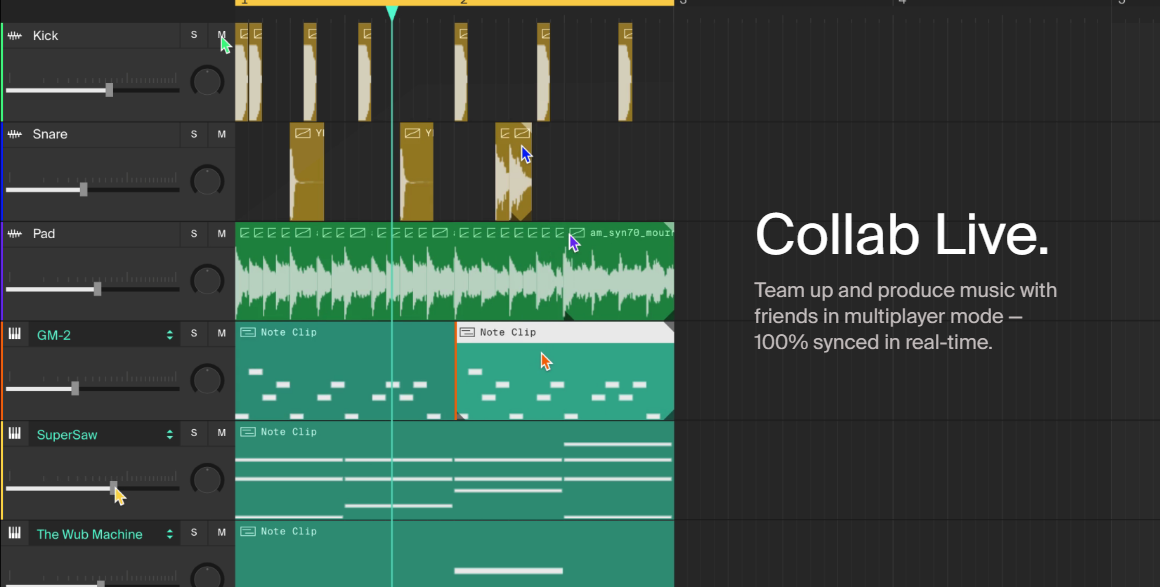Select the last Kick sample clip on the right
1160x587 pixels.
pos(625,72)
